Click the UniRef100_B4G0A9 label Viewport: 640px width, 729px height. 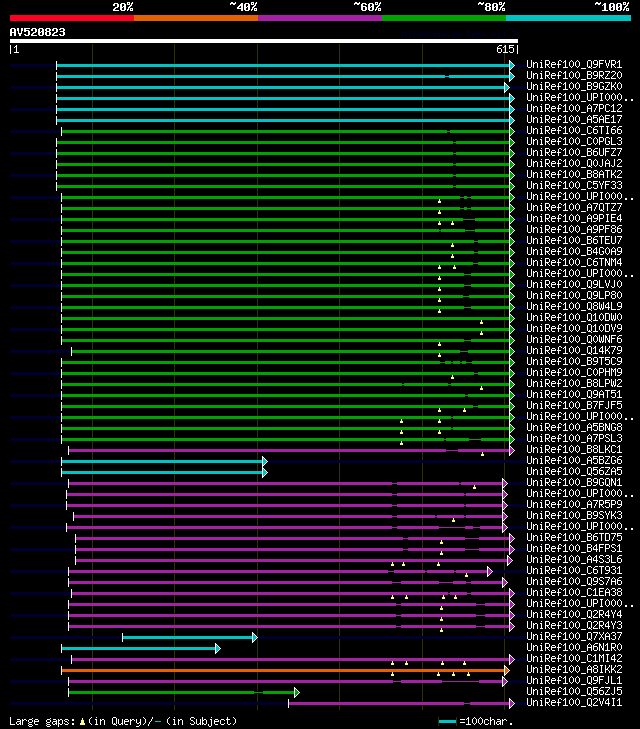(x=574, y=252)
